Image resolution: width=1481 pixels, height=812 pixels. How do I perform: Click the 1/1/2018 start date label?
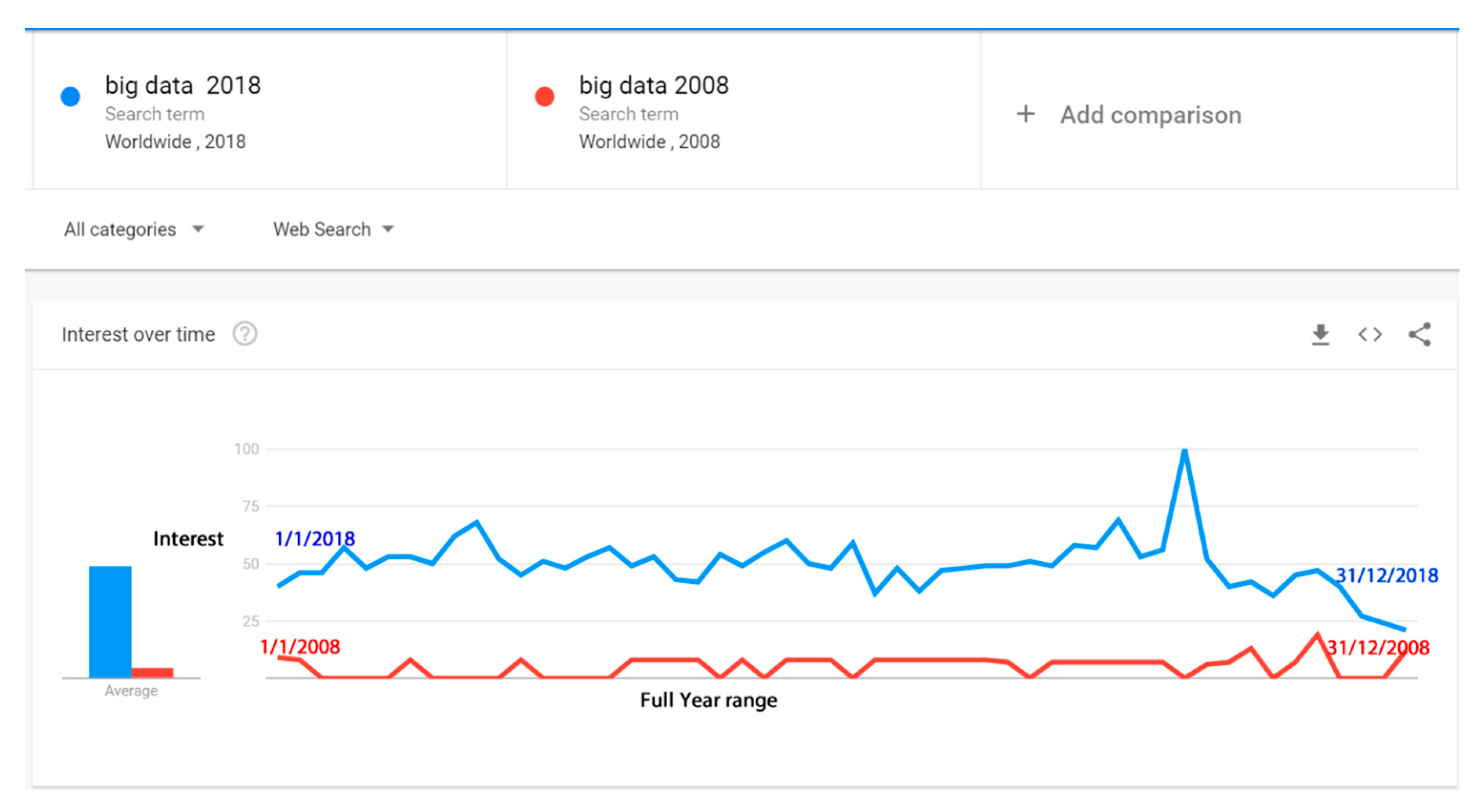coord(315,539)
